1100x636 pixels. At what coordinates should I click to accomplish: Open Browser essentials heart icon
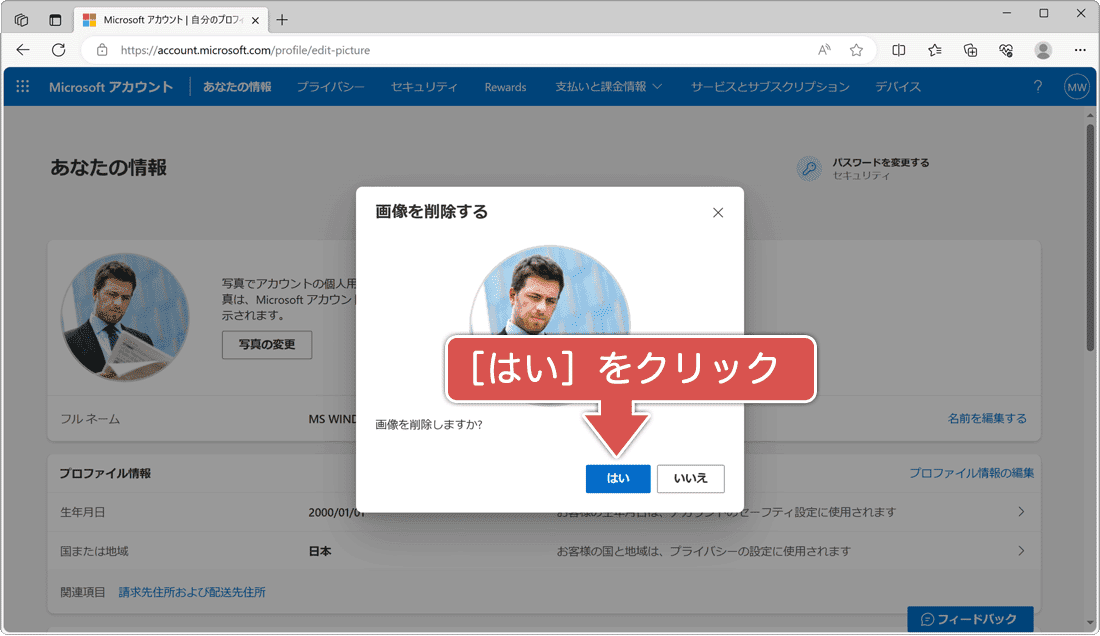click(1006, 48)
